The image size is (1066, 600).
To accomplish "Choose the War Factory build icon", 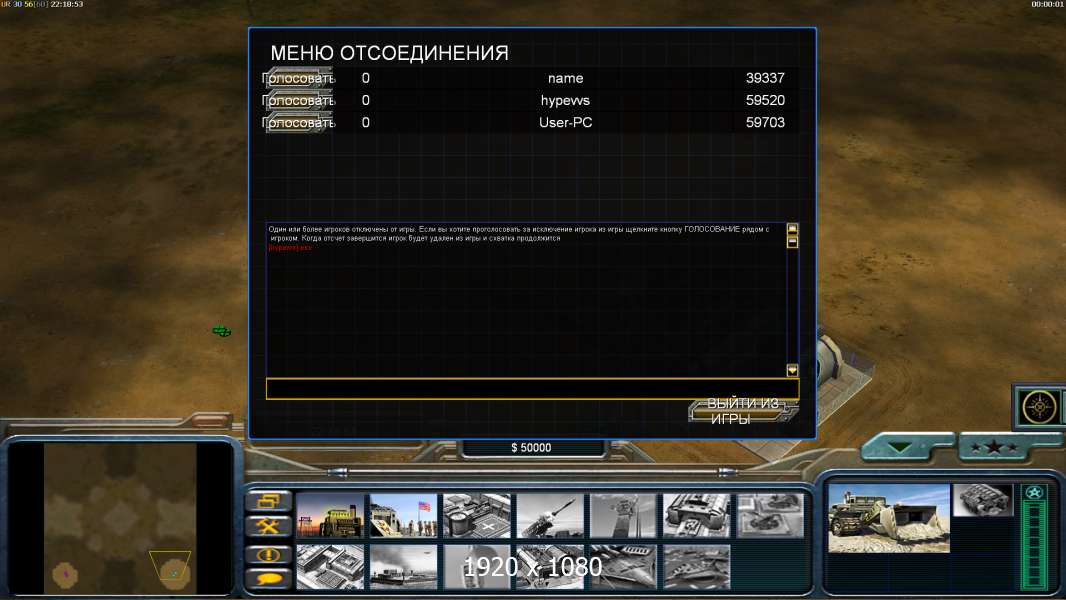I will [x=697, y=516].
